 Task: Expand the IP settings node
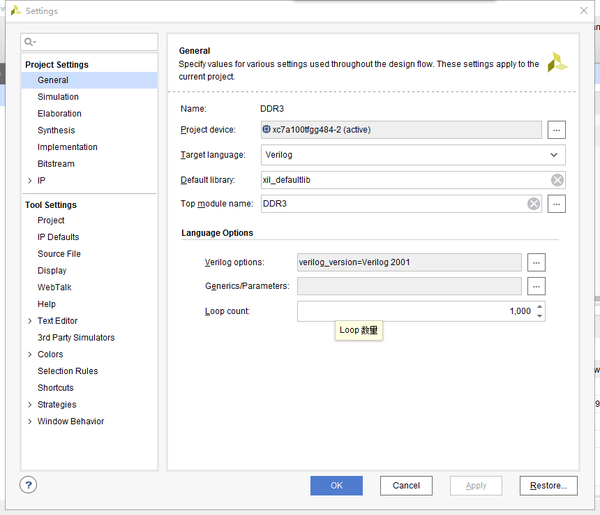coord(30,181)
